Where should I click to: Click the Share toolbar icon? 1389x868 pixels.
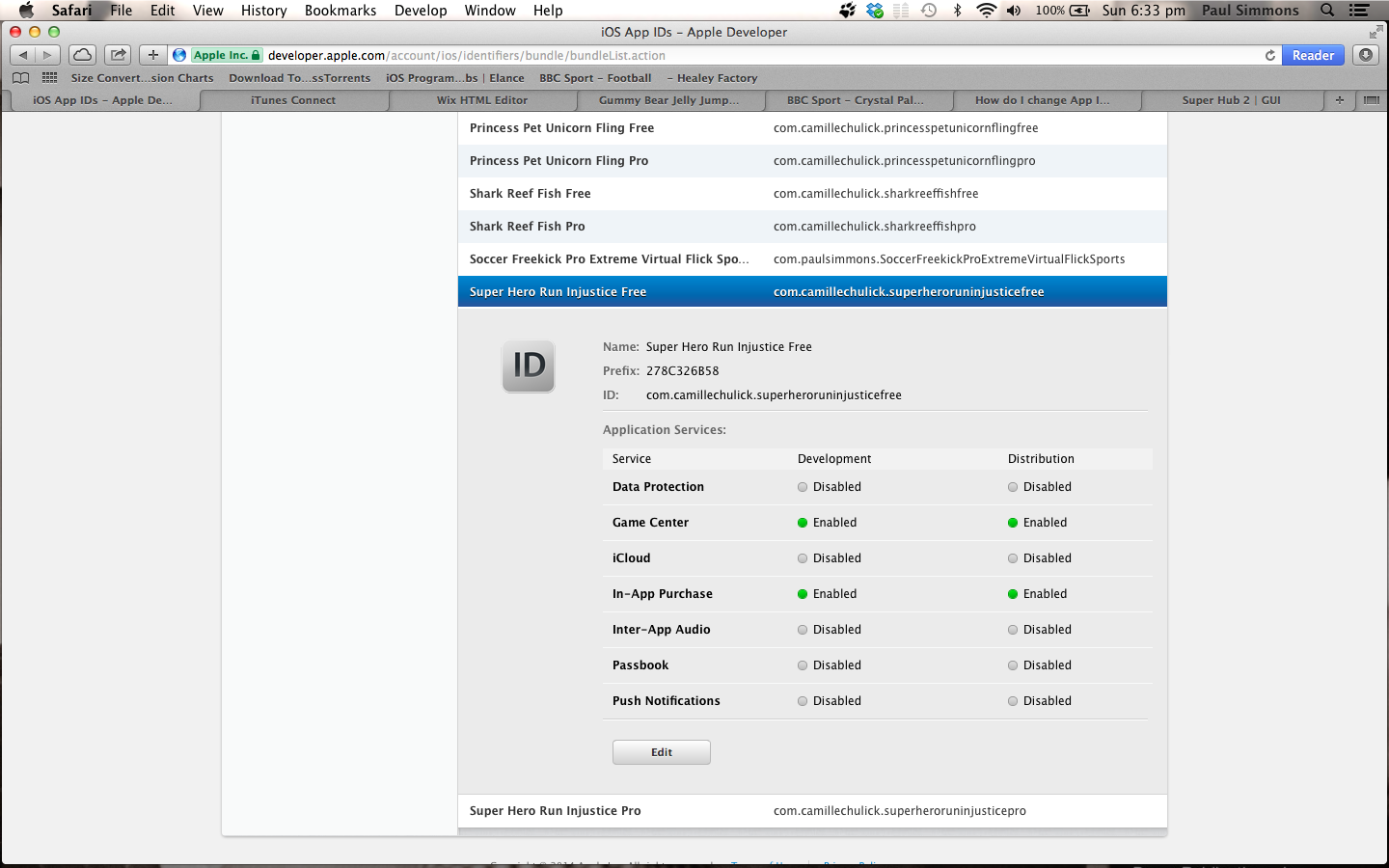119,55
